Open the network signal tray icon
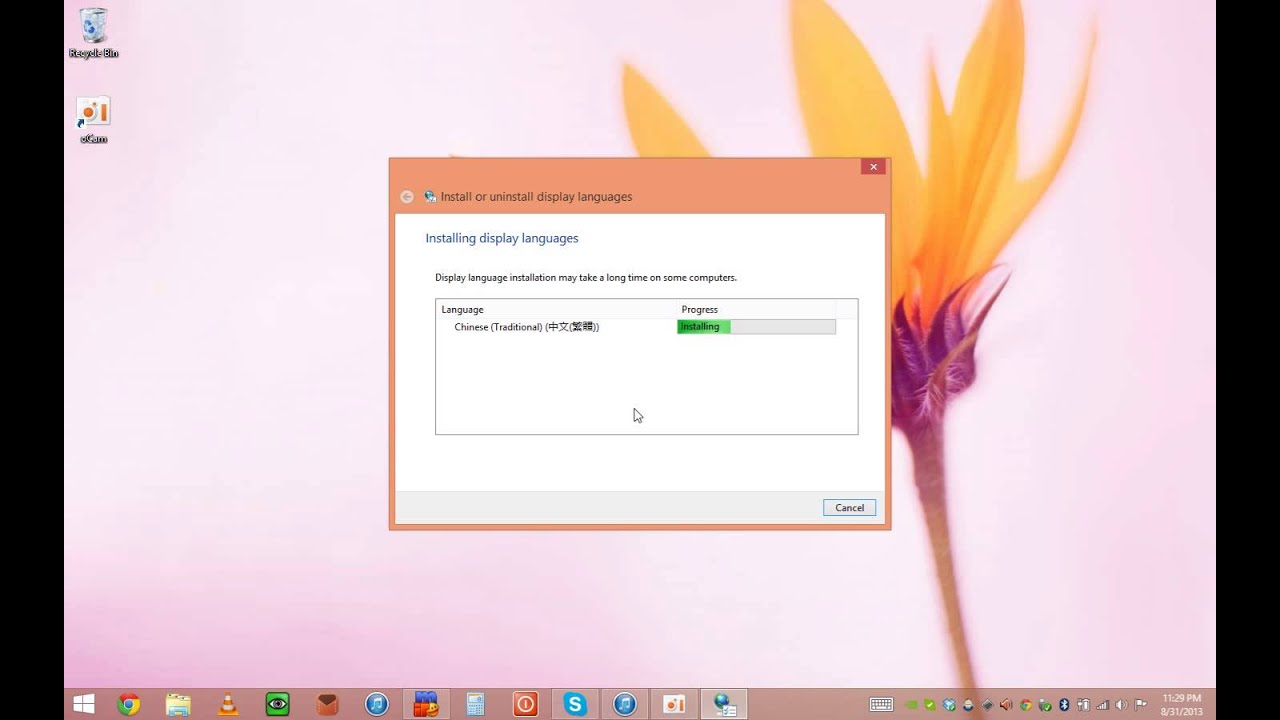1280x720 pixels. (1103, 704)
